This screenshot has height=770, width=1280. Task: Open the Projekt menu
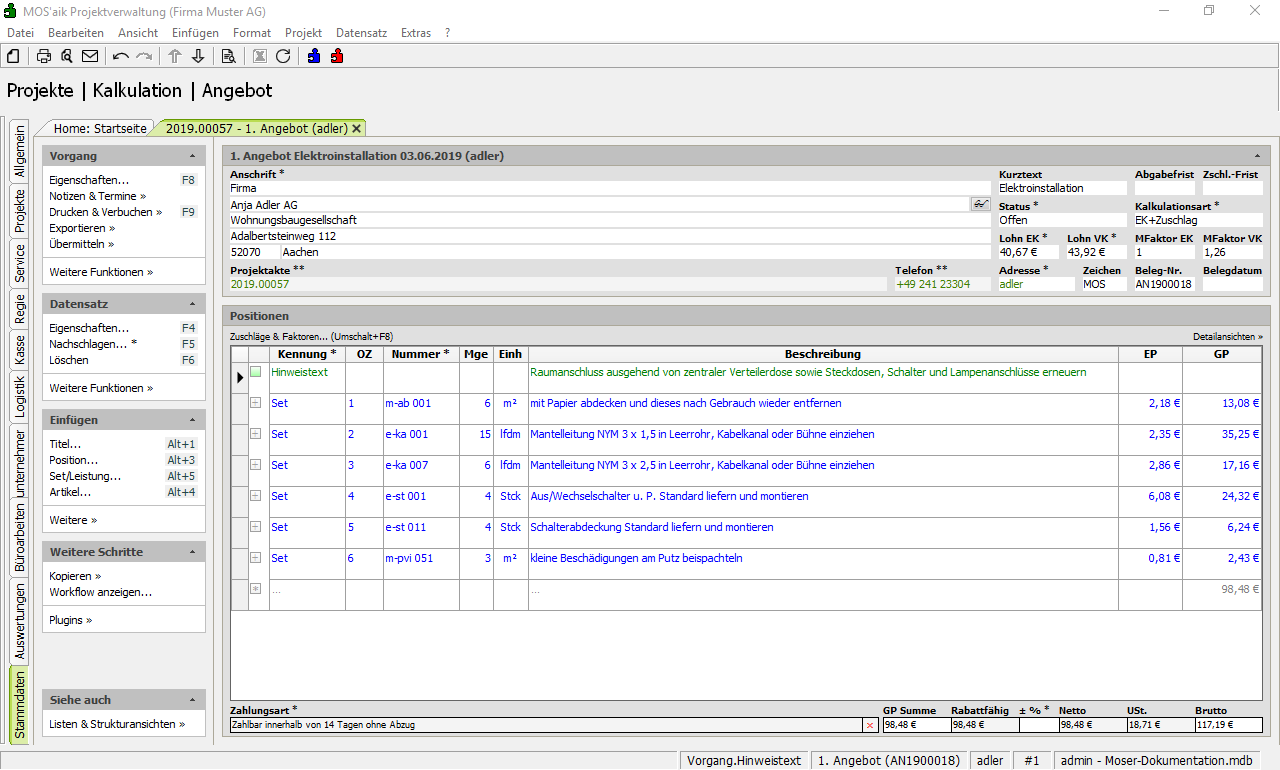[x=303, y=33]
